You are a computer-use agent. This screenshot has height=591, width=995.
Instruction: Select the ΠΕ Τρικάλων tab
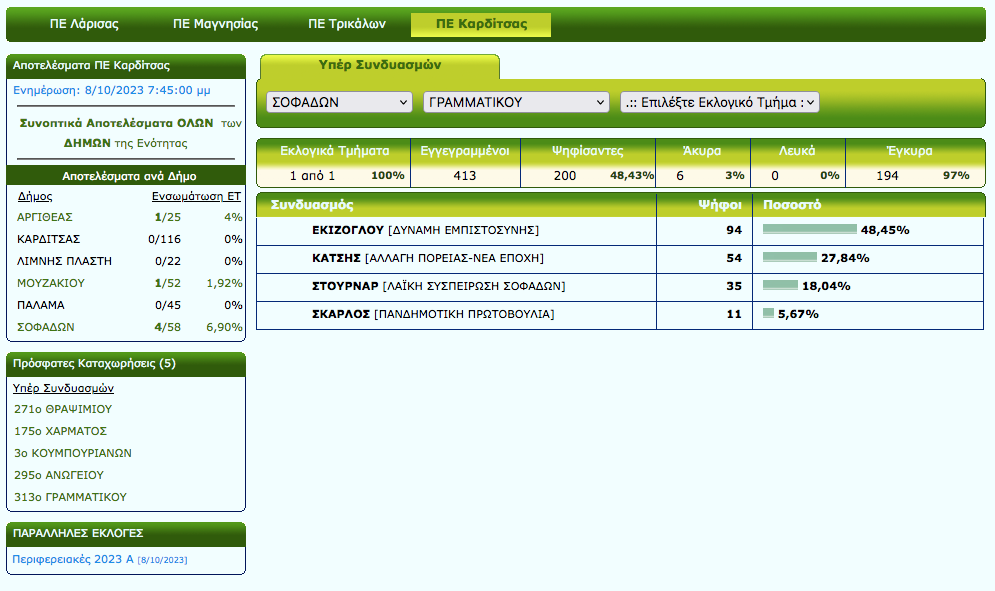[347, 24]
